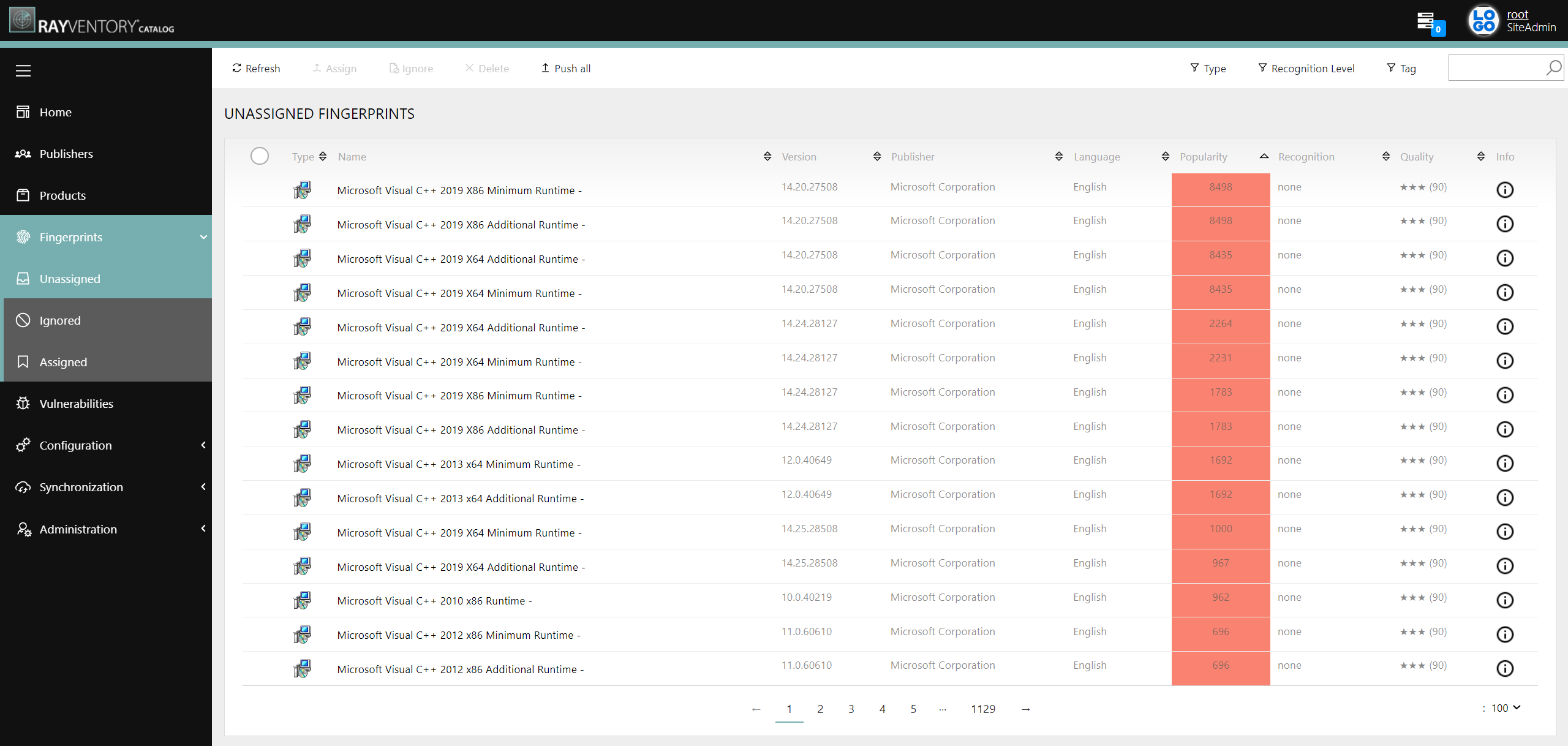The height and width of the screenshot is (746, 1568).
Task: Open info icon for the 14.20.27508 X86 Minimum Runtime row
Action: (x=1504, y=190)
